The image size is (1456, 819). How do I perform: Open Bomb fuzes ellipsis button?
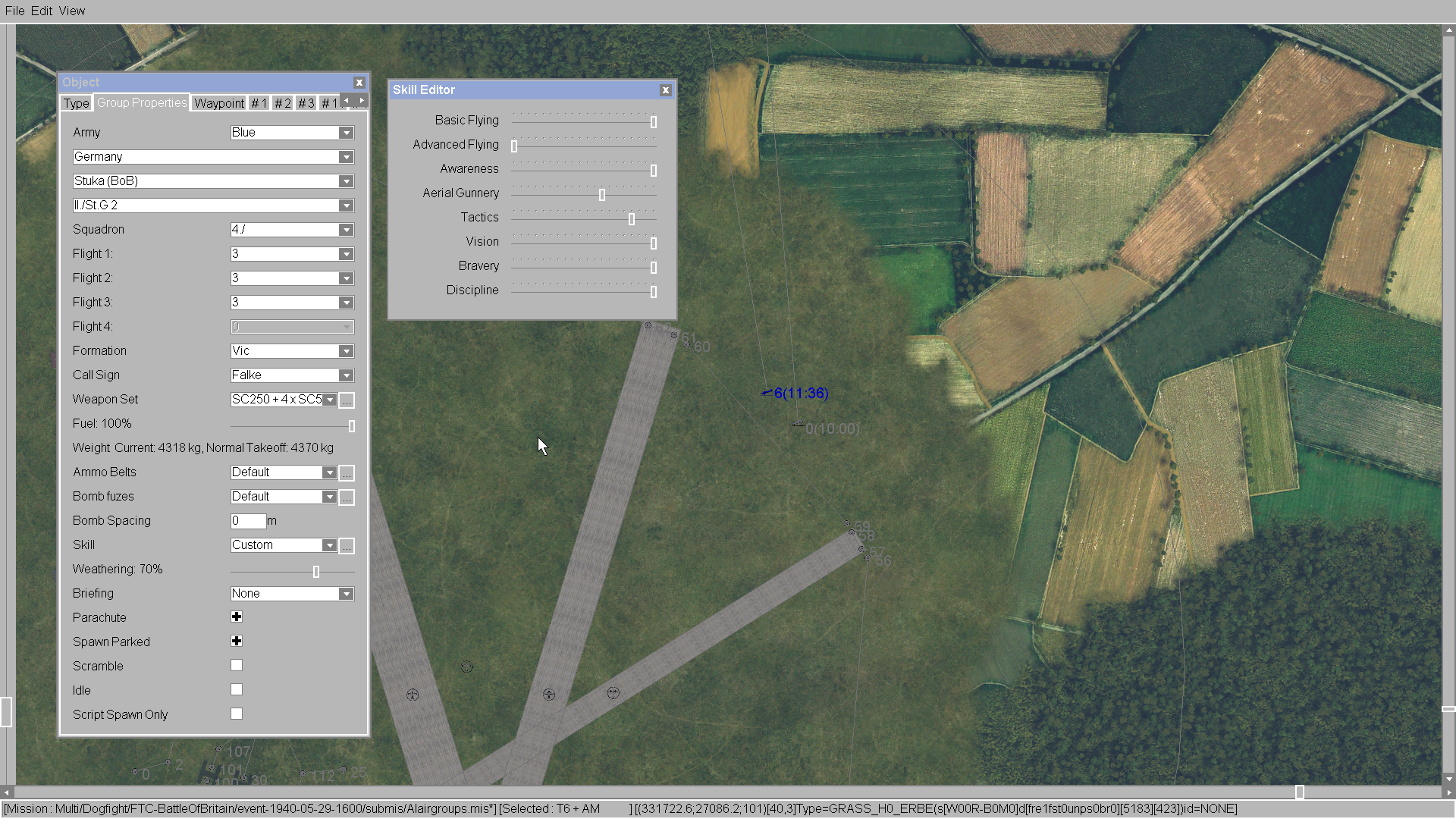pyautogui.click(x=347, y=497)
